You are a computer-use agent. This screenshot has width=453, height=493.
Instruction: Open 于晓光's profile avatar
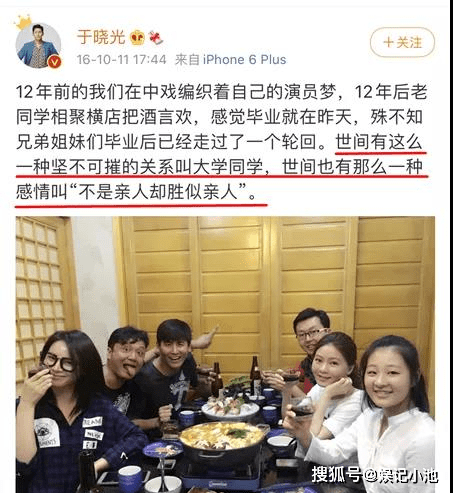(x=38, y=45)
